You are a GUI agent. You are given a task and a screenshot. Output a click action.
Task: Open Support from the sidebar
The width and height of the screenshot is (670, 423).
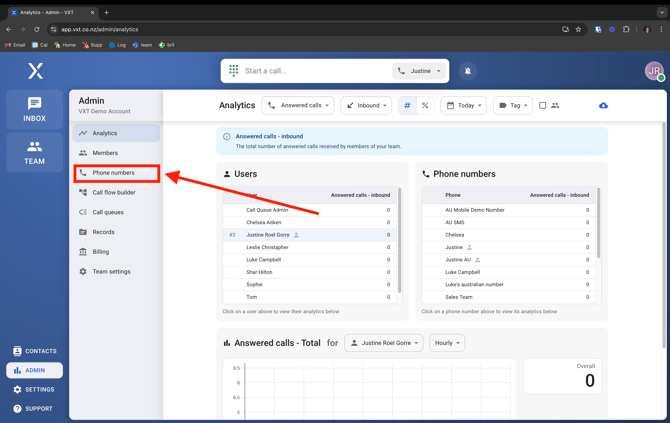(x=34, y=408)
